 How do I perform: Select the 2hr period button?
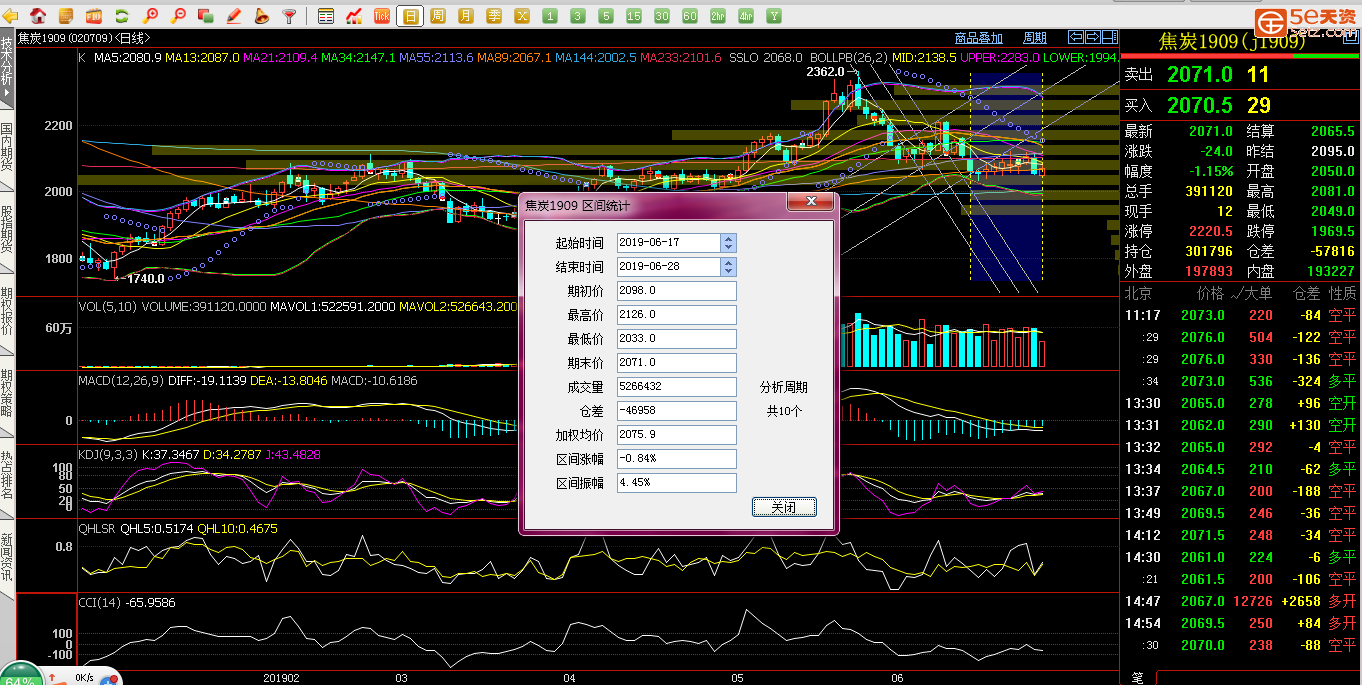coord(718,16)
